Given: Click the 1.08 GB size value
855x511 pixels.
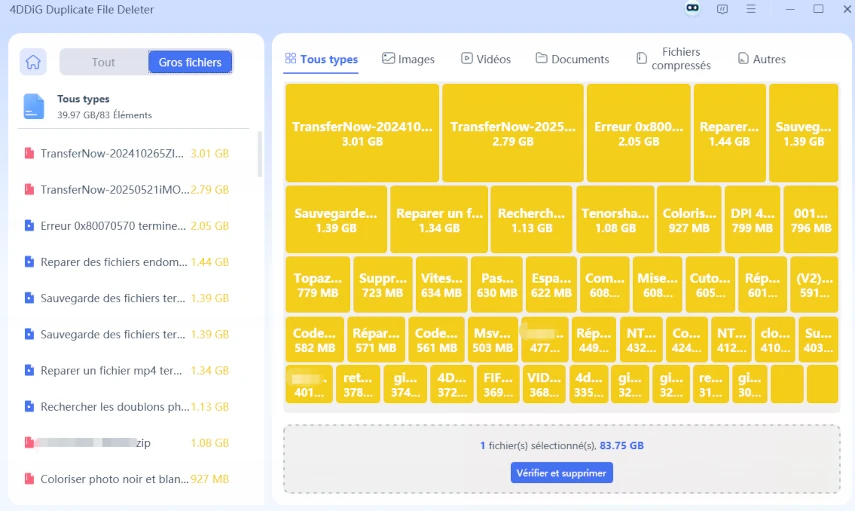Looking at the screenshot, I should (x=209, y=443).
